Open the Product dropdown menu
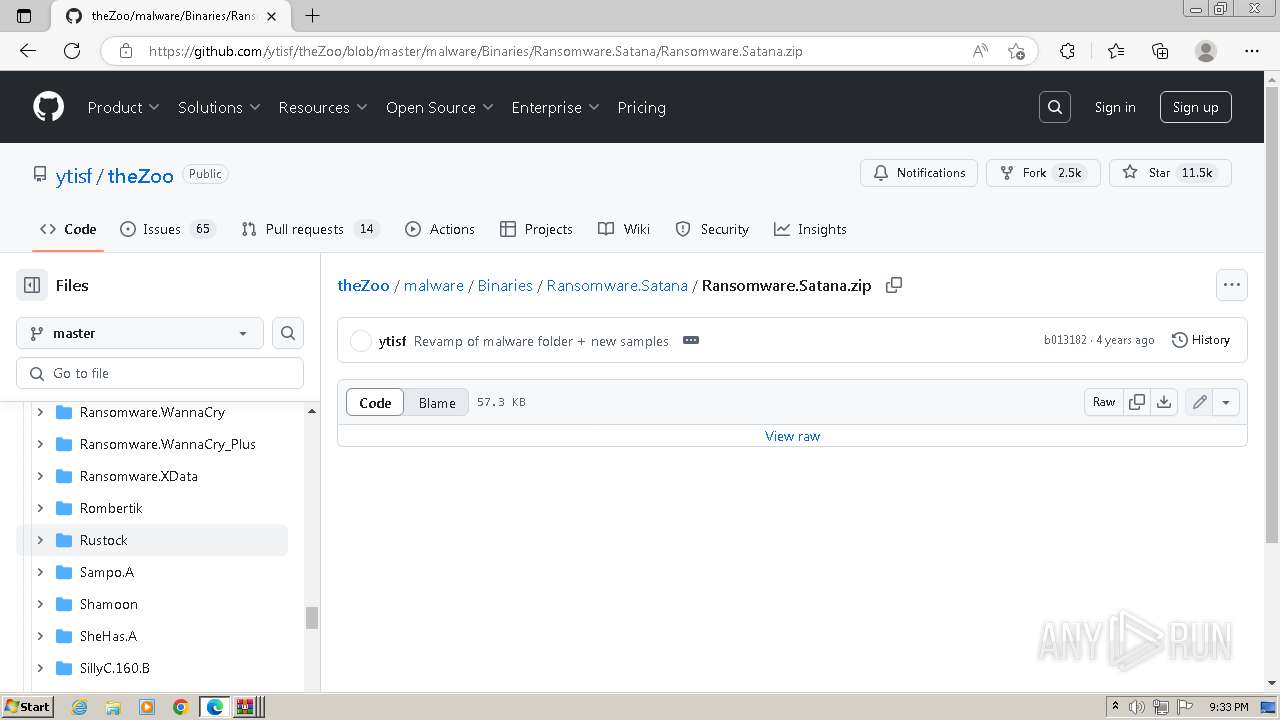This screenshot has height=720, width=1280. click(124, 107)
